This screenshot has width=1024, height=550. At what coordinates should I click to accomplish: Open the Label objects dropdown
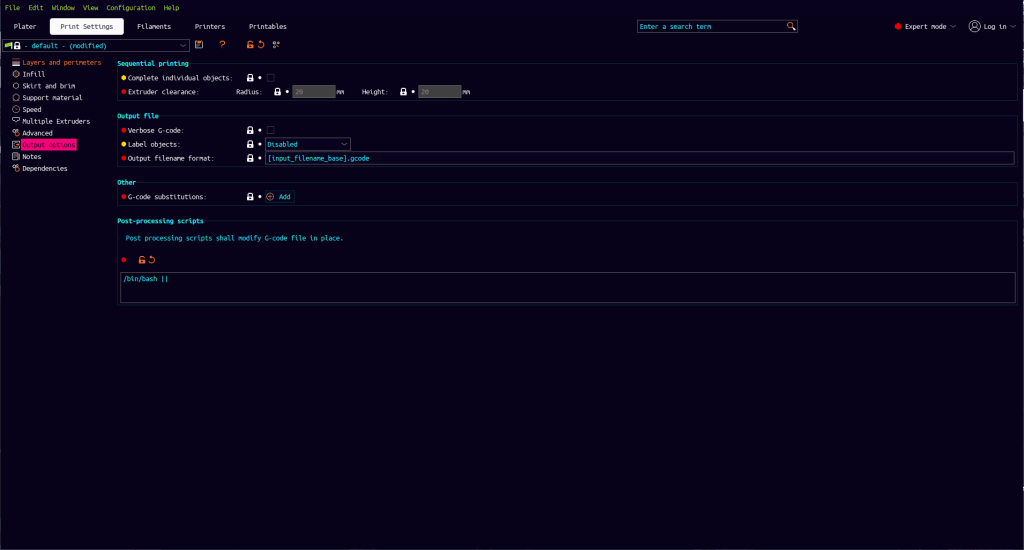308,144
